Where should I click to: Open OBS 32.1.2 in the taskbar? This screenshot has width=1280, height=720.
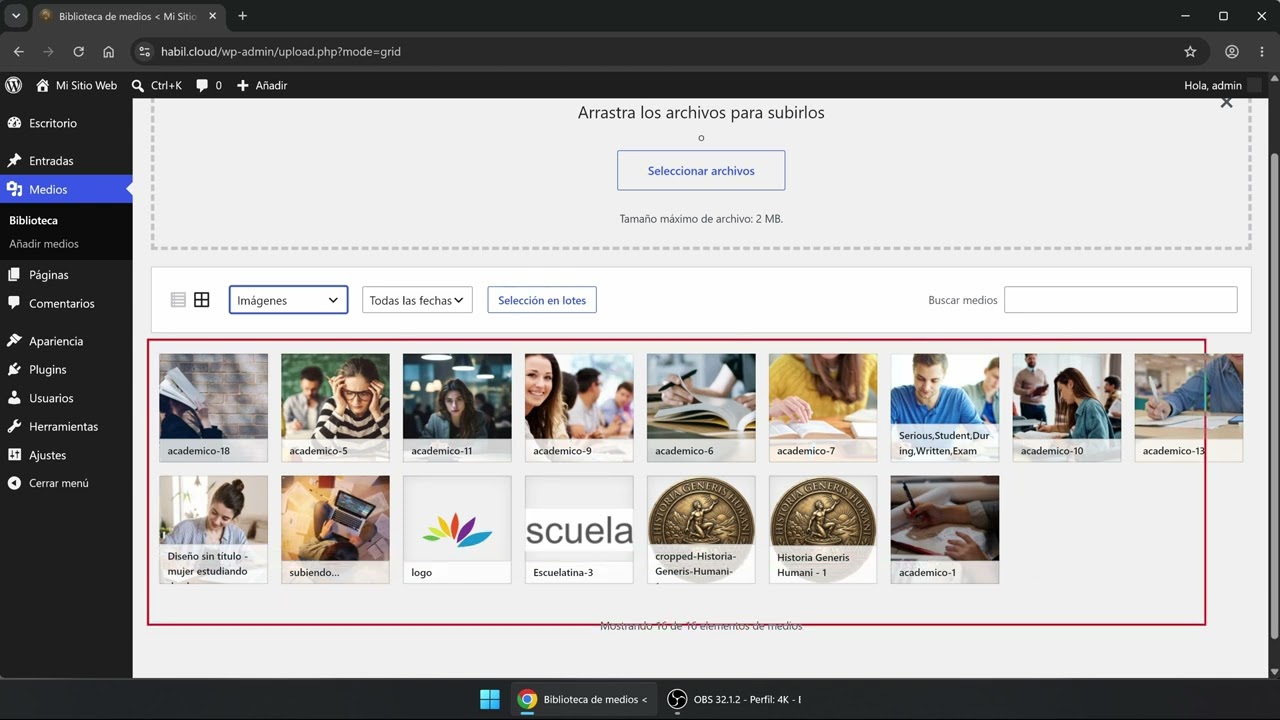click(734, 699)
